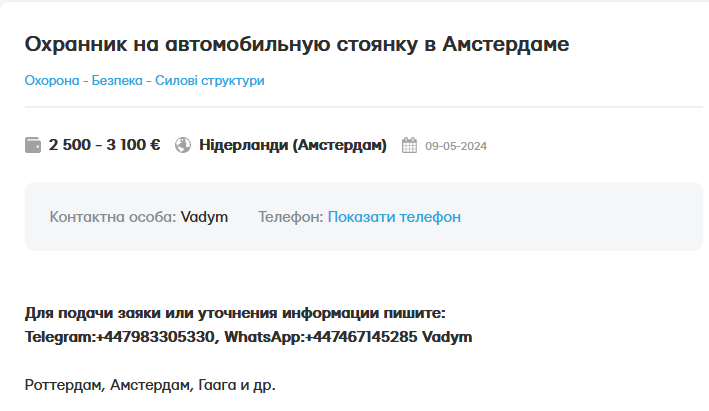
Task: Click the Telegram number +447983305330
Action: click(155, 337)
